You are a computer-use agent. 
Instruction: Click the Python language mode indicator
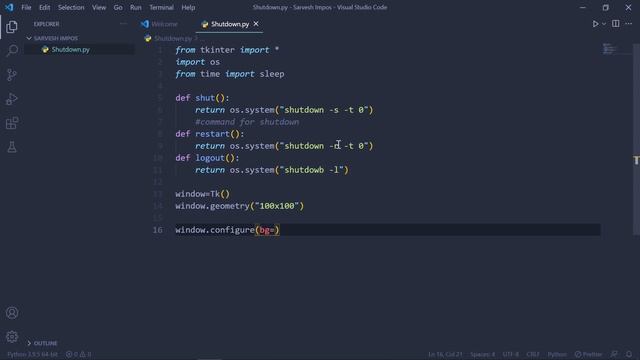point(557,354)
